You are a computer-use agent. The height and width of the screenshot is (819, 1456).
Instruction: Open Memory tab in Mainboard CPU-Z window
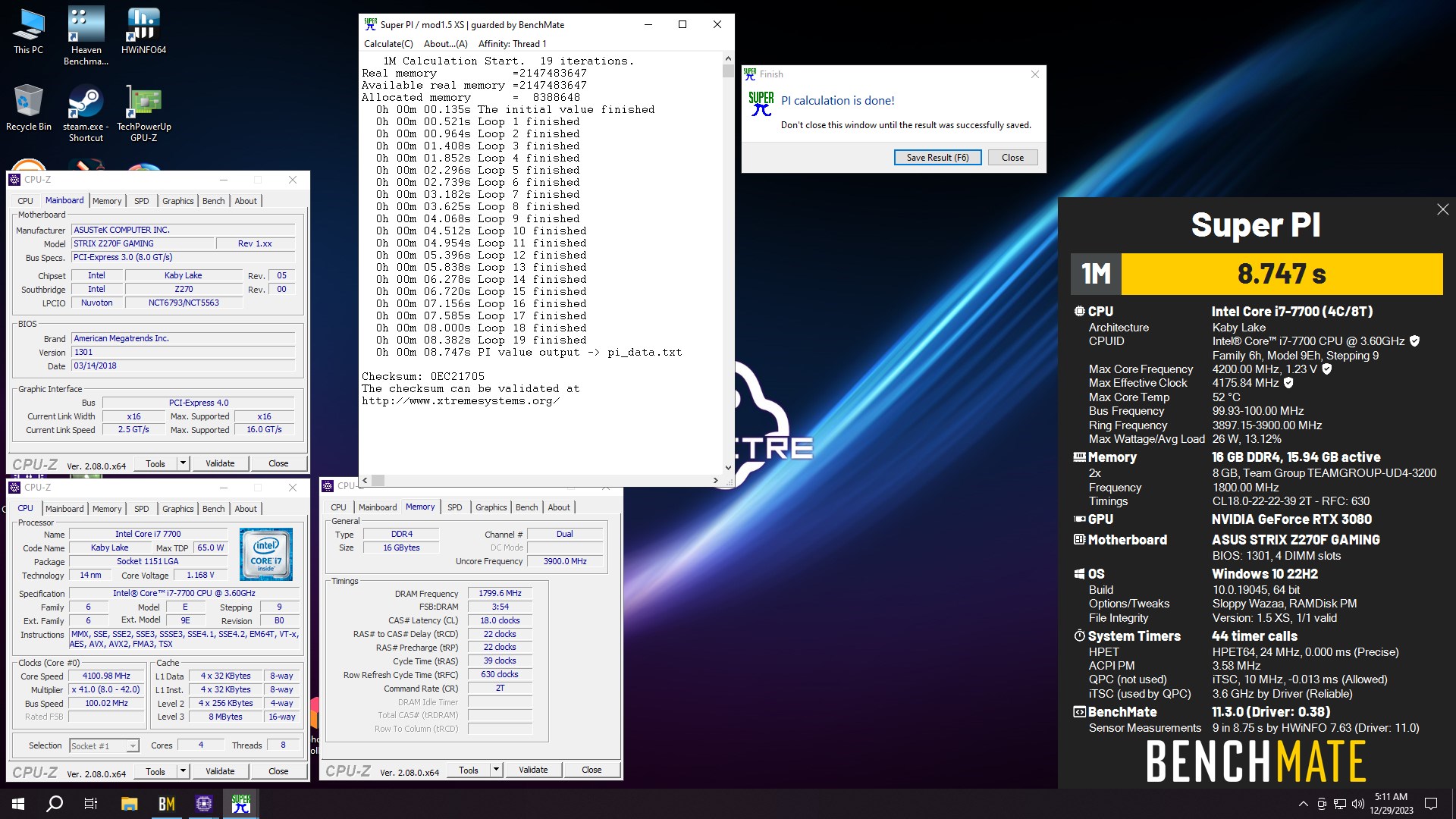point(107,201)
